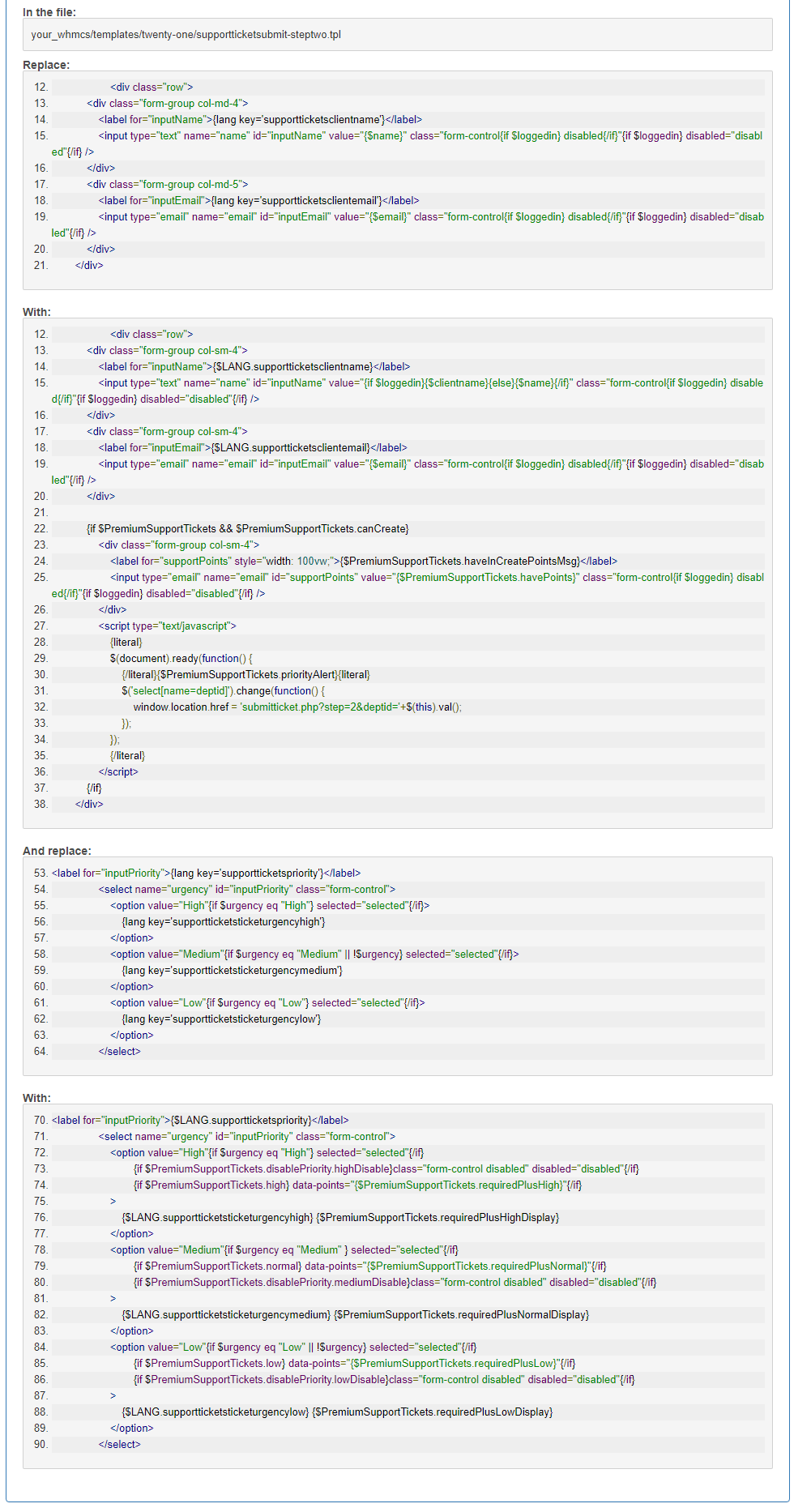Select the disablePriority.highDisable condition line
Image resolution: width=794 pixels, height=1512 pixels.
pos(386,1168)
